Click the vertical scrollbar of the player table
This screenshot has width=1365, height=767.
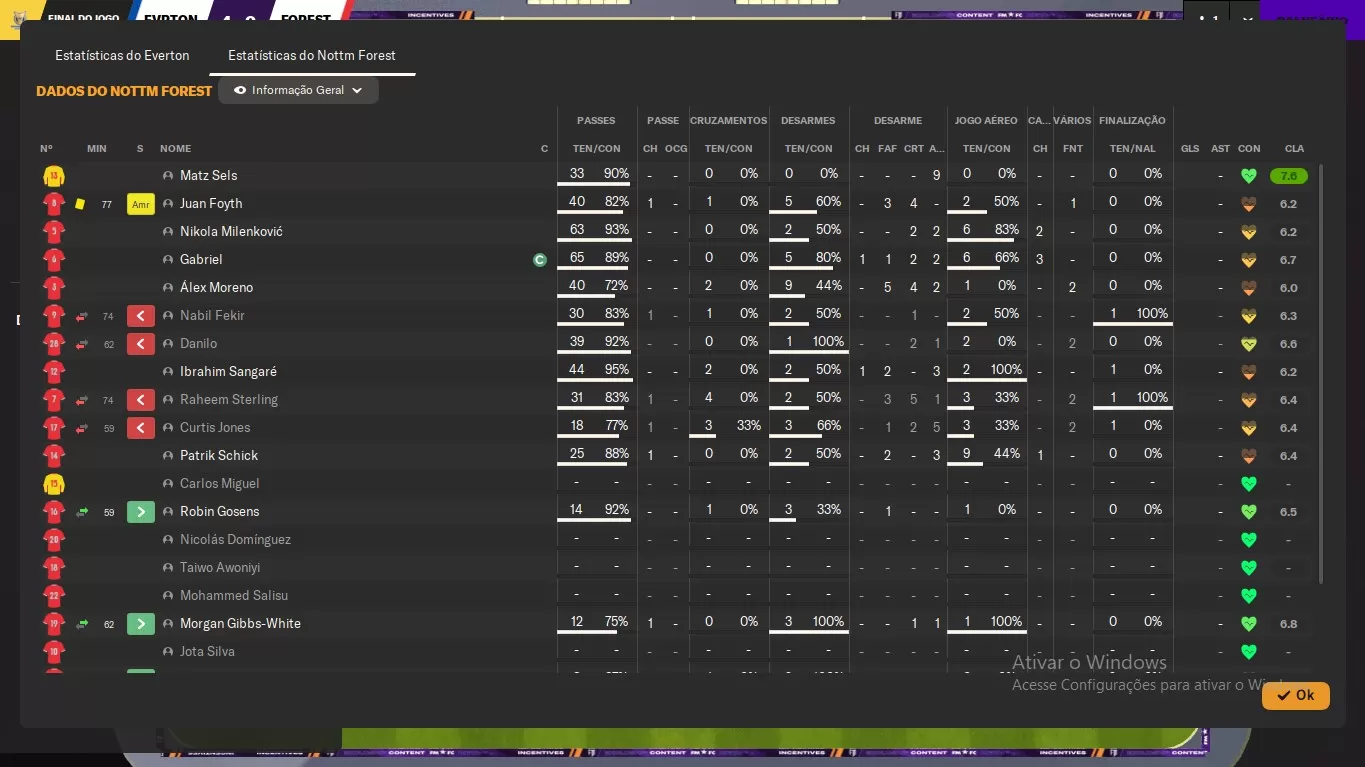click(x=1321, y=374)
